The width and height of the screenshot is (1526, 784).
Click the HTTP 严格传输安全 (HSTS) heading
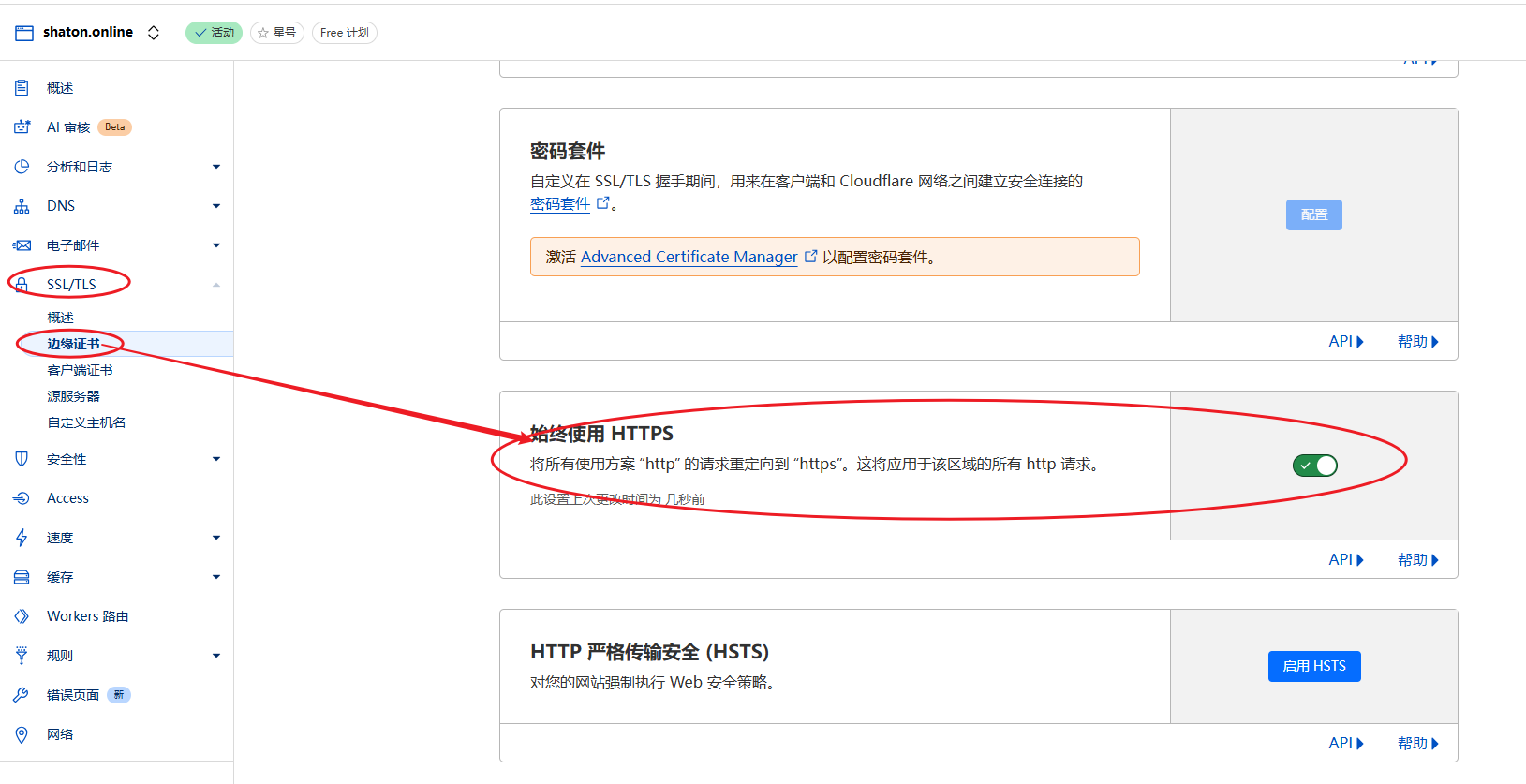(x=649, y=652)
